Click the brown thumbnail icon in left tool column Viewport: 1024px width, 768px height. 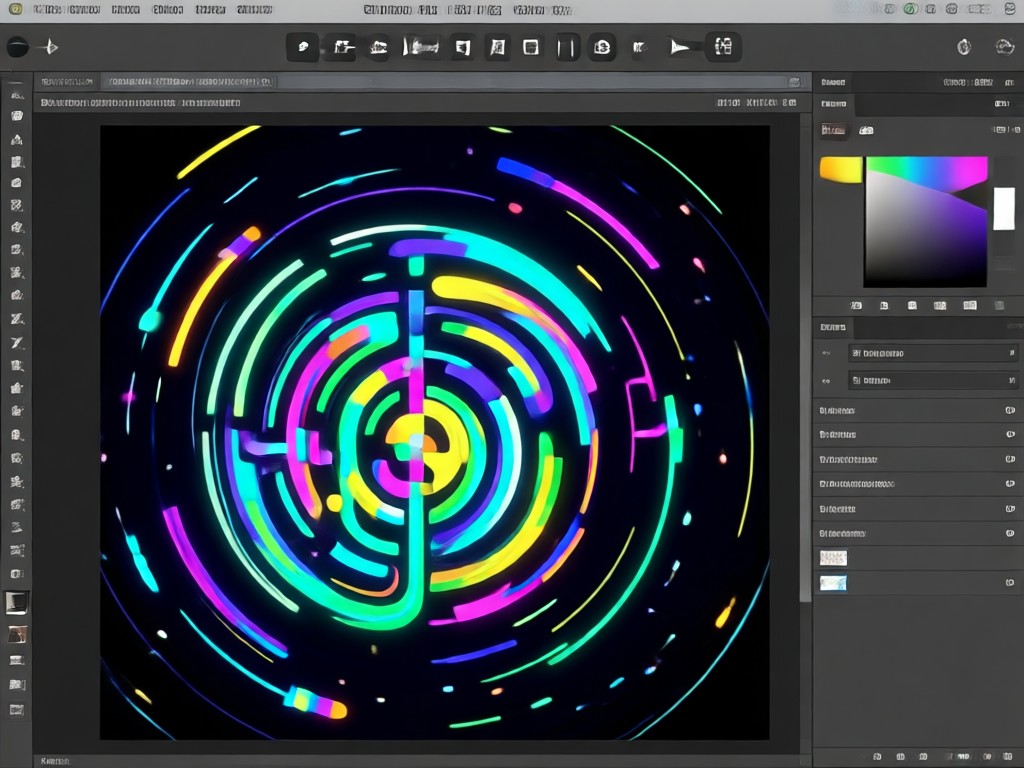[17, 634]
